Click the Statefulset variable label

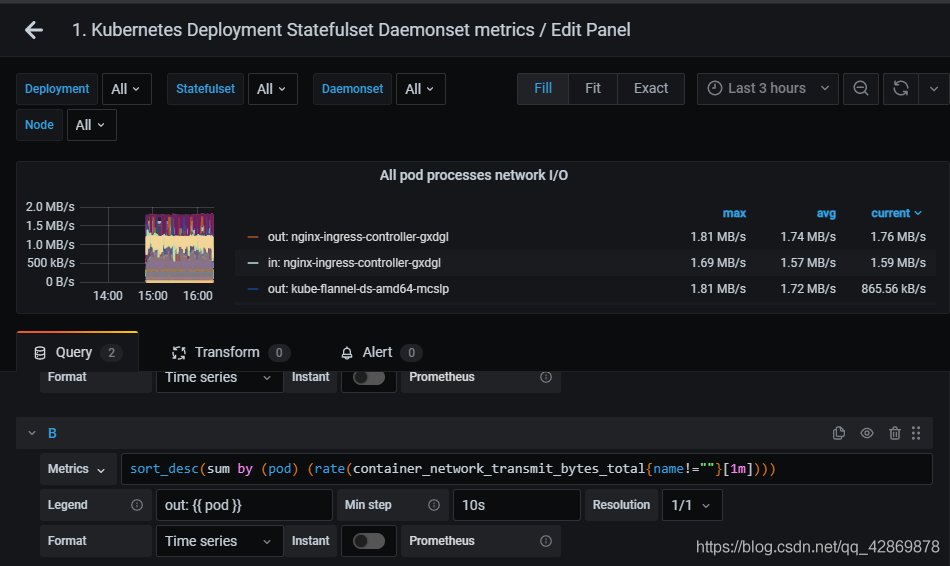point(205,89)
